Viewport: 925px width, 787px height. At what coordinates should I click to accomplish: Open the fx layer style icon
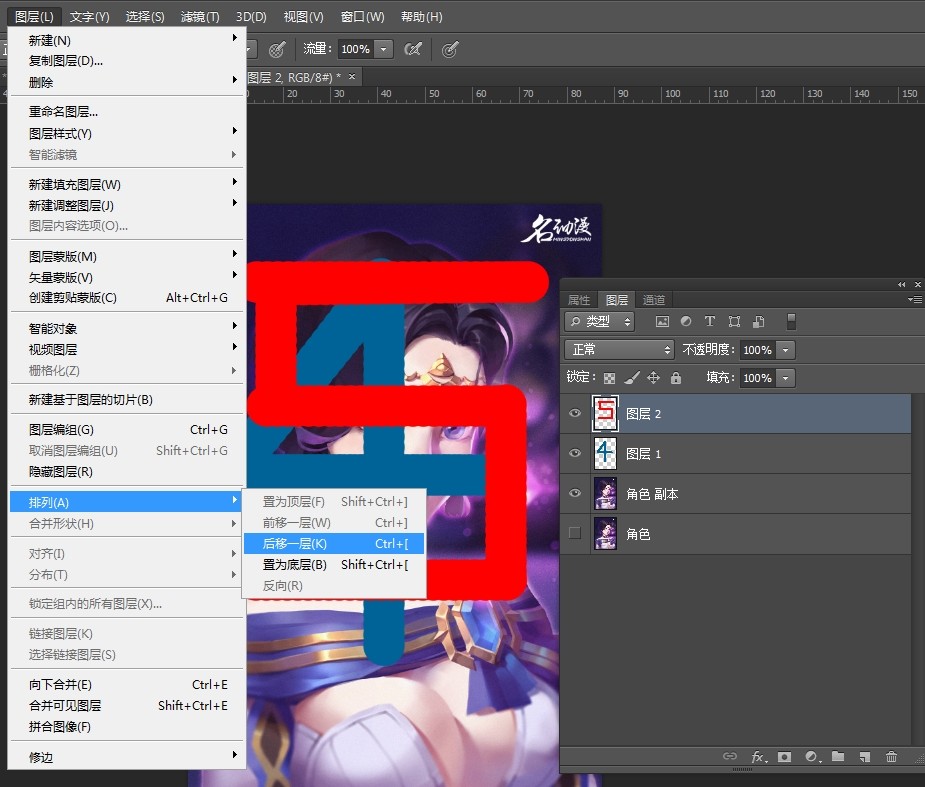(758, 757)
